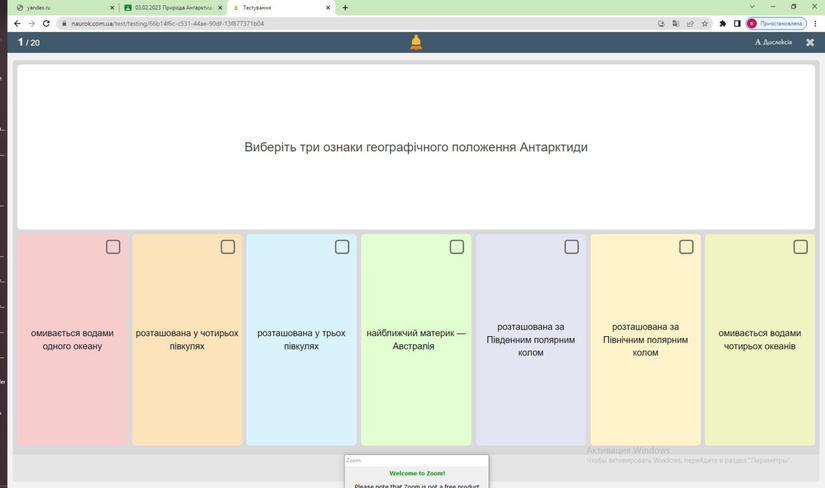Open the profile button labeled Приостановлена
Screen dimensions: 825x488
(776, 24)
